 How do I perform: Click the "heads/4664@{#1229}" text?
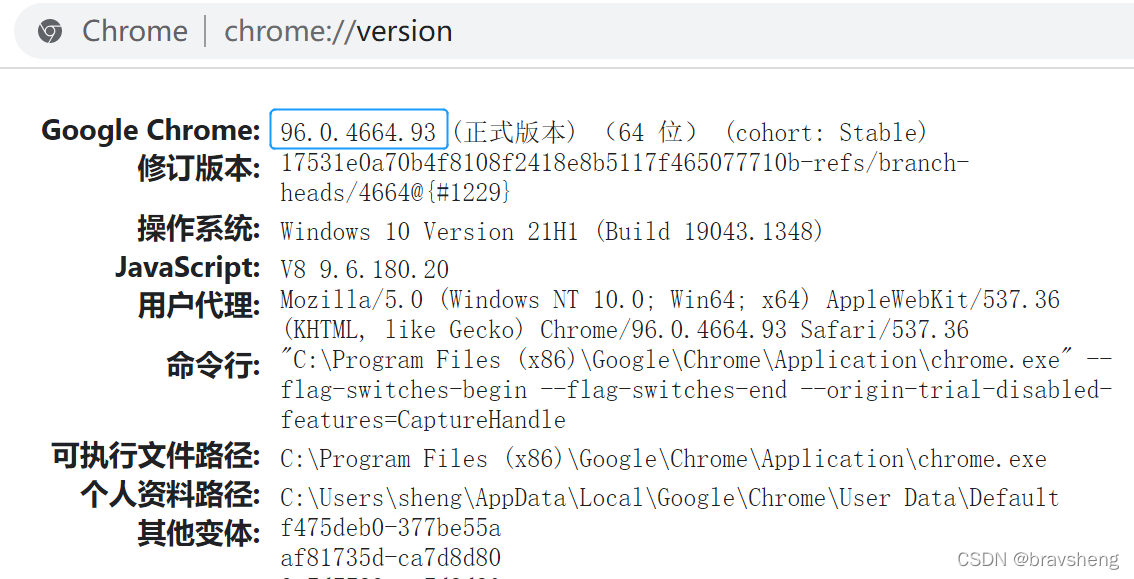click(x=396, y=192)
